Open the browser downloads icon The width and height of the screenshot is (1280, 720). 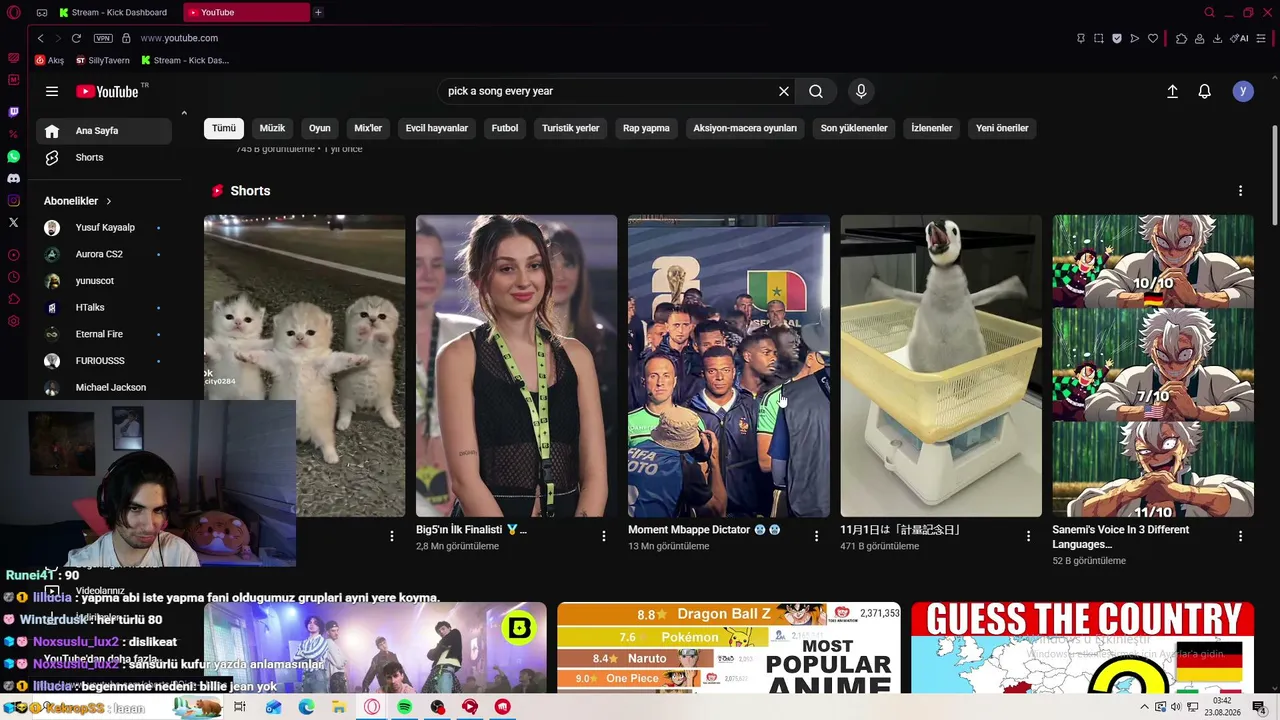tap(1217, 38)
